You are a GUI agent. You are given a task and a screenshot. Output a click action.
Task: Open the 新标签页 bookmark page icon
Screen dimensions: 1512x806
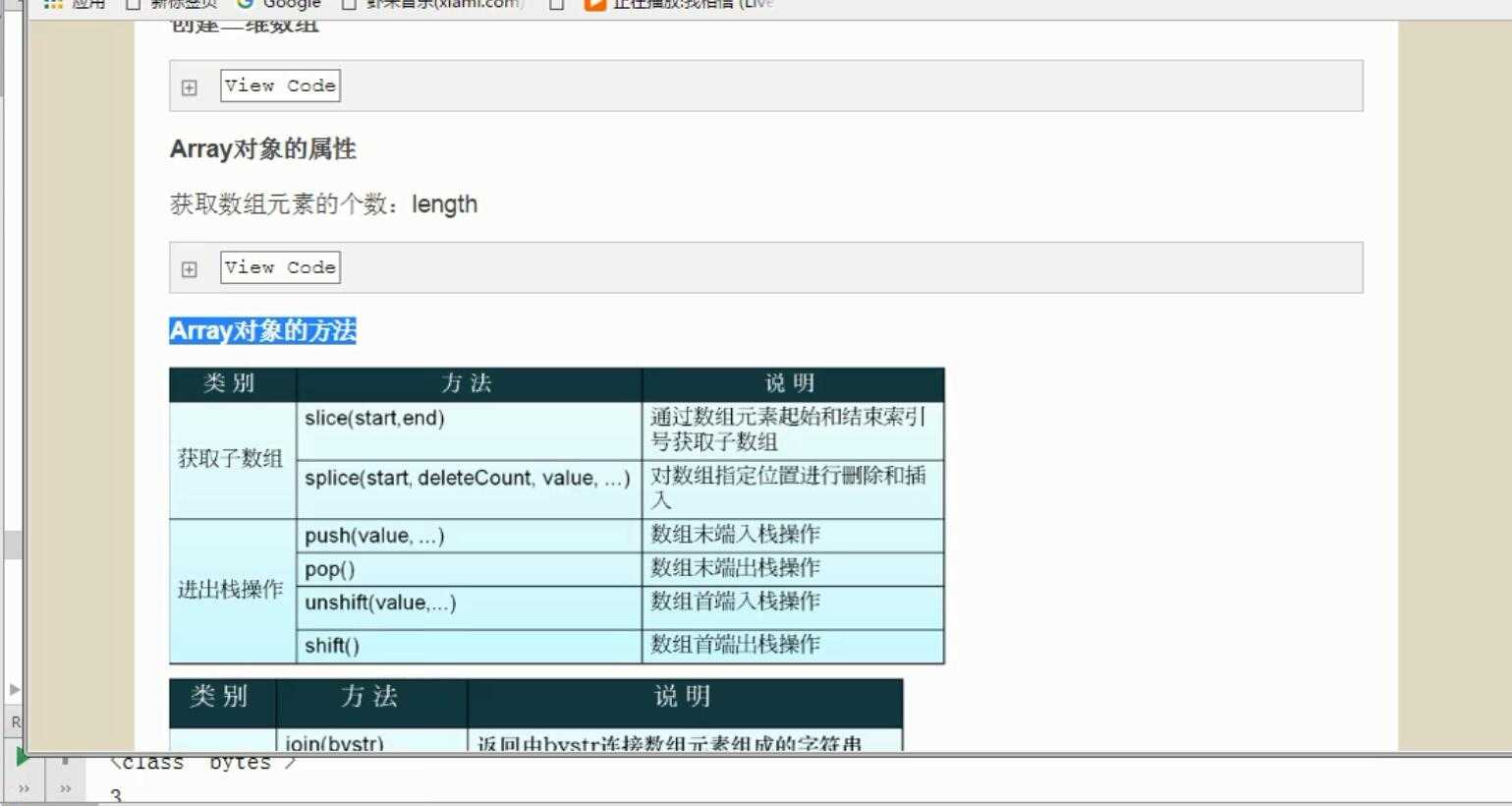click(x=134, y=4)
